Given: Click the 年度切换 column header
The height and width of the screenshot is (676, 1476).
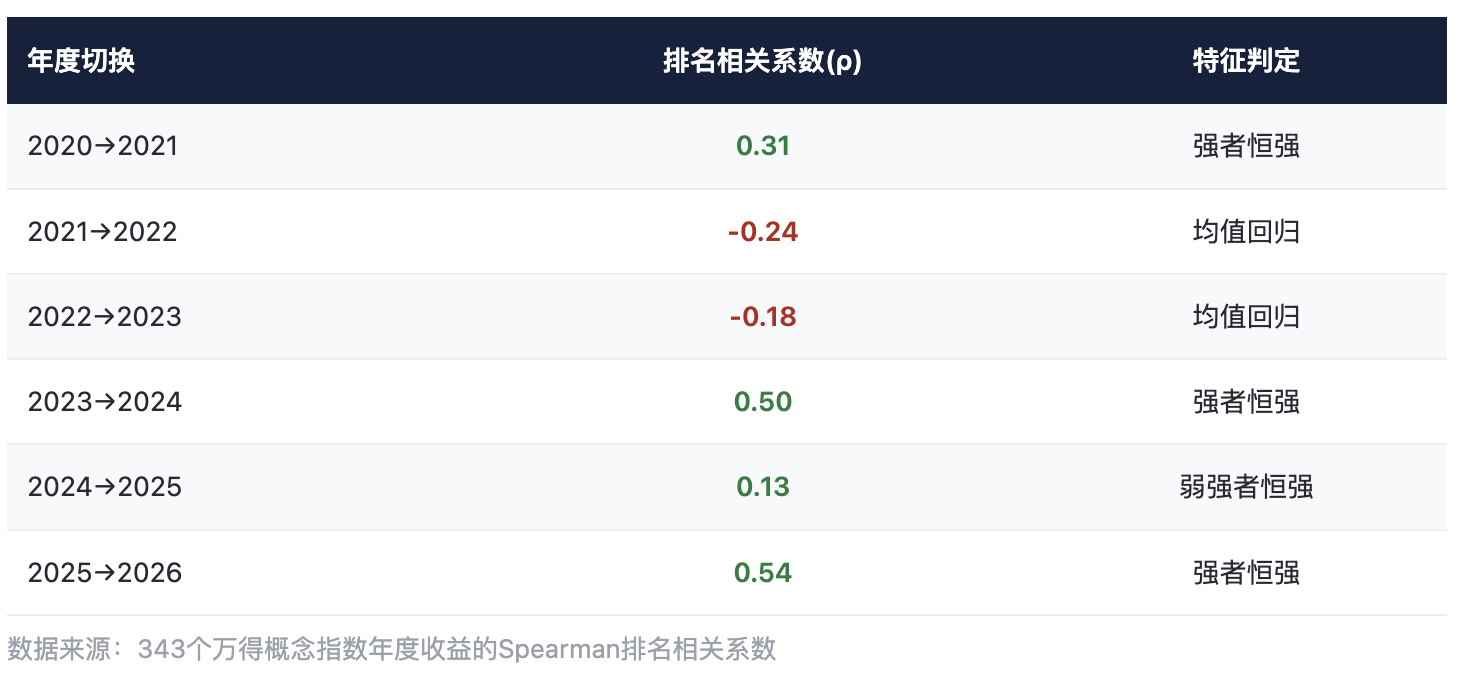Looking at the screenshot, I should pyautogui.click(x=81, y=61).
